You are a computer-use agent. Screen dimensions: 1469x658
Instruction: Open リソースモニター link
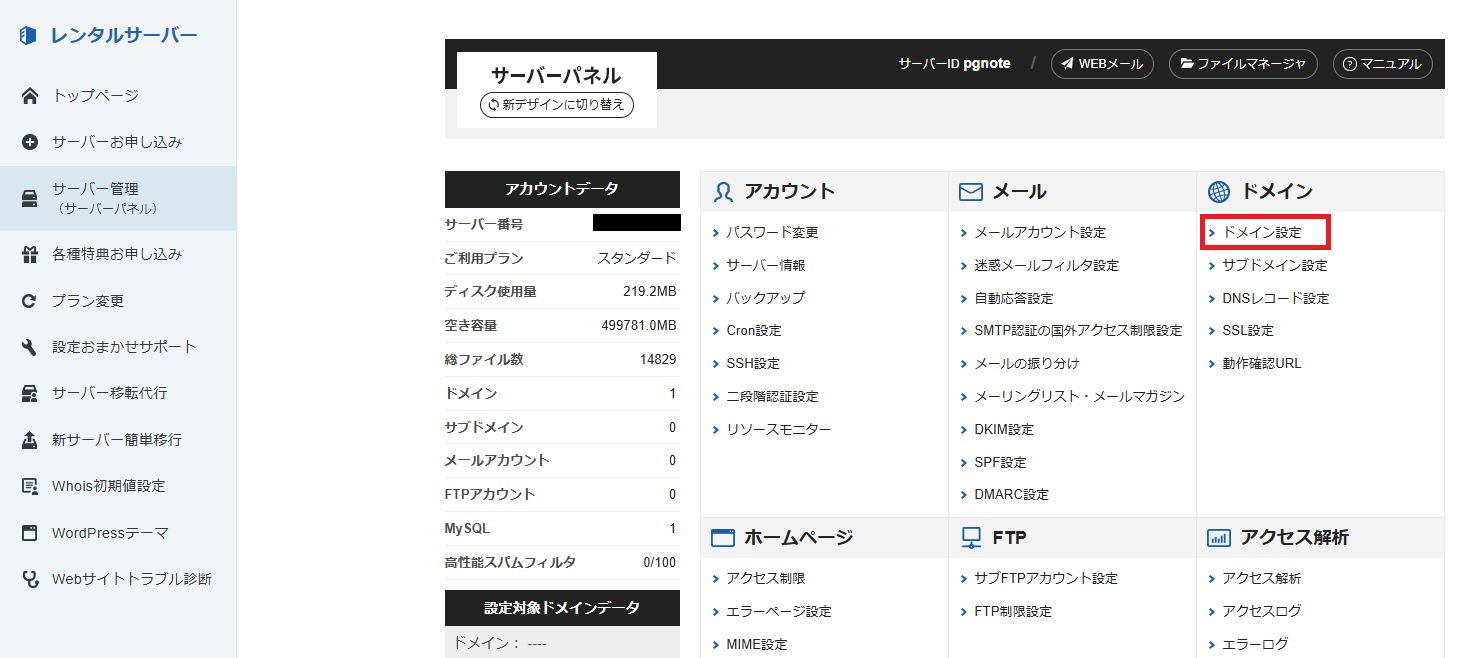[778, 429]
